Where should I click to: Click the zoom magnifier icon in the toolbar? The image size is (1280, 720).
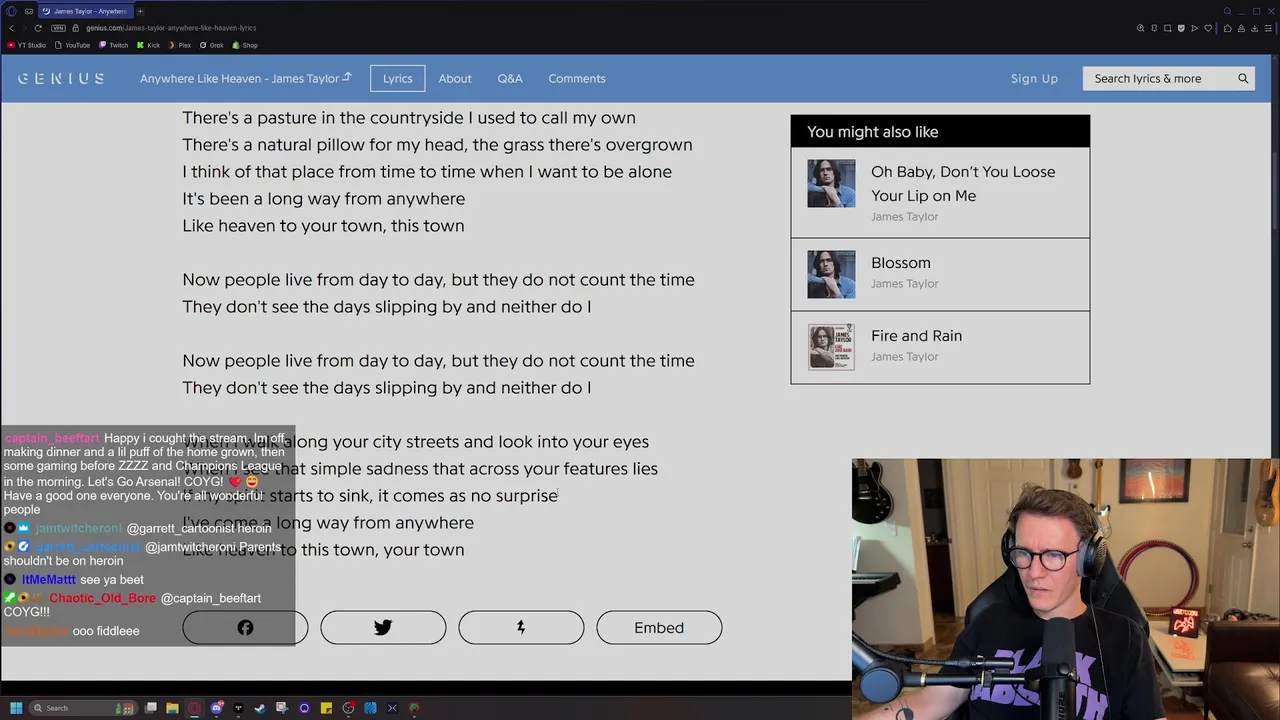[1140, 28]
